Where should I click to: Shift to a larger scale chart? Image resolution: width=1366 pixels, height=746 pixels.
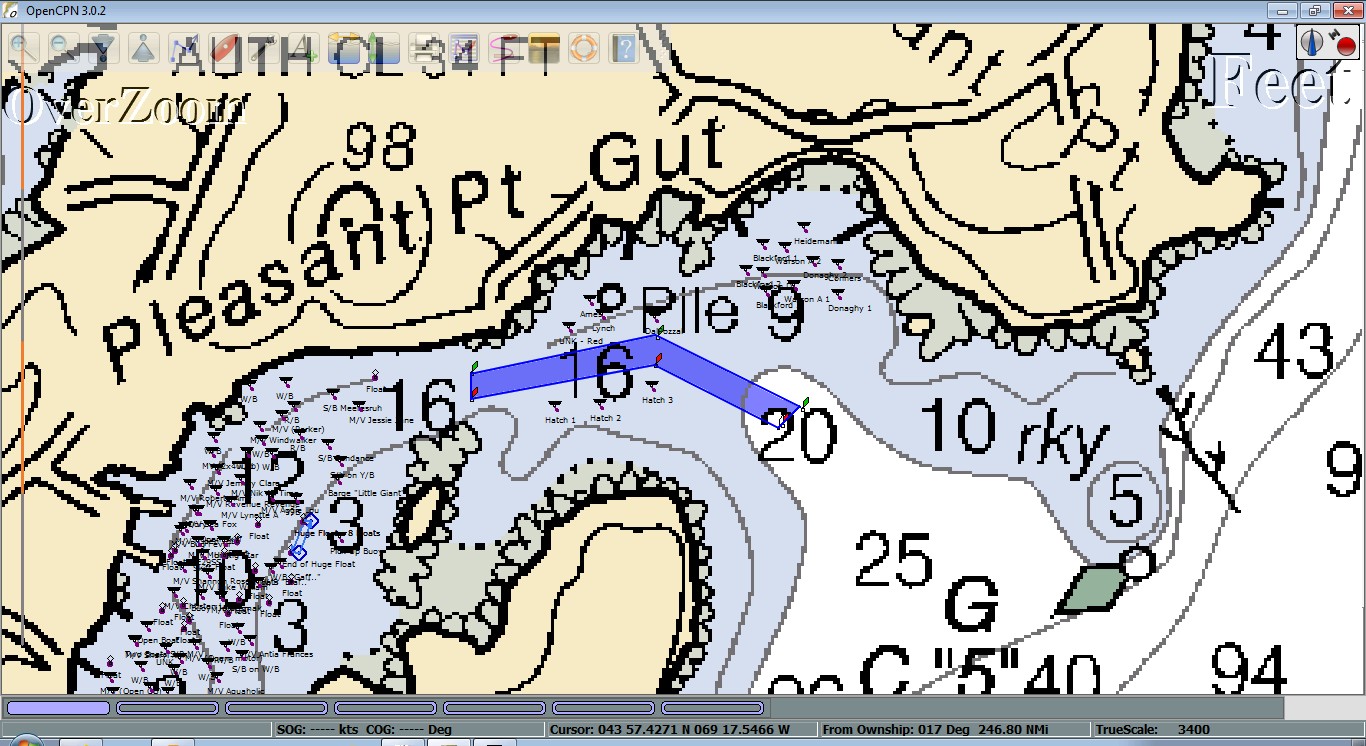pyautogui.click(x=102, y=47)
